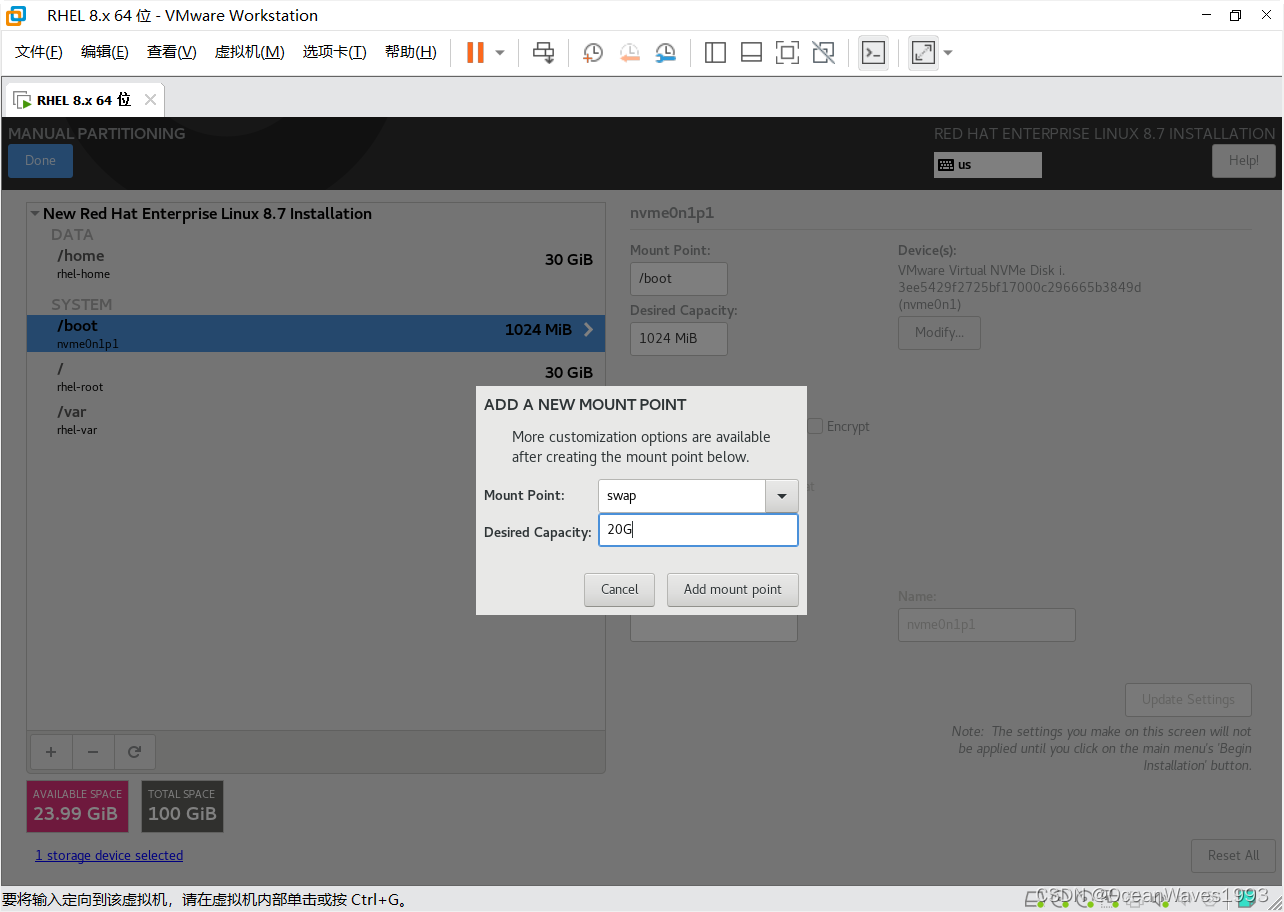Toggle the console view icon
Screen dimensions: 1284x912
point(873,52)
